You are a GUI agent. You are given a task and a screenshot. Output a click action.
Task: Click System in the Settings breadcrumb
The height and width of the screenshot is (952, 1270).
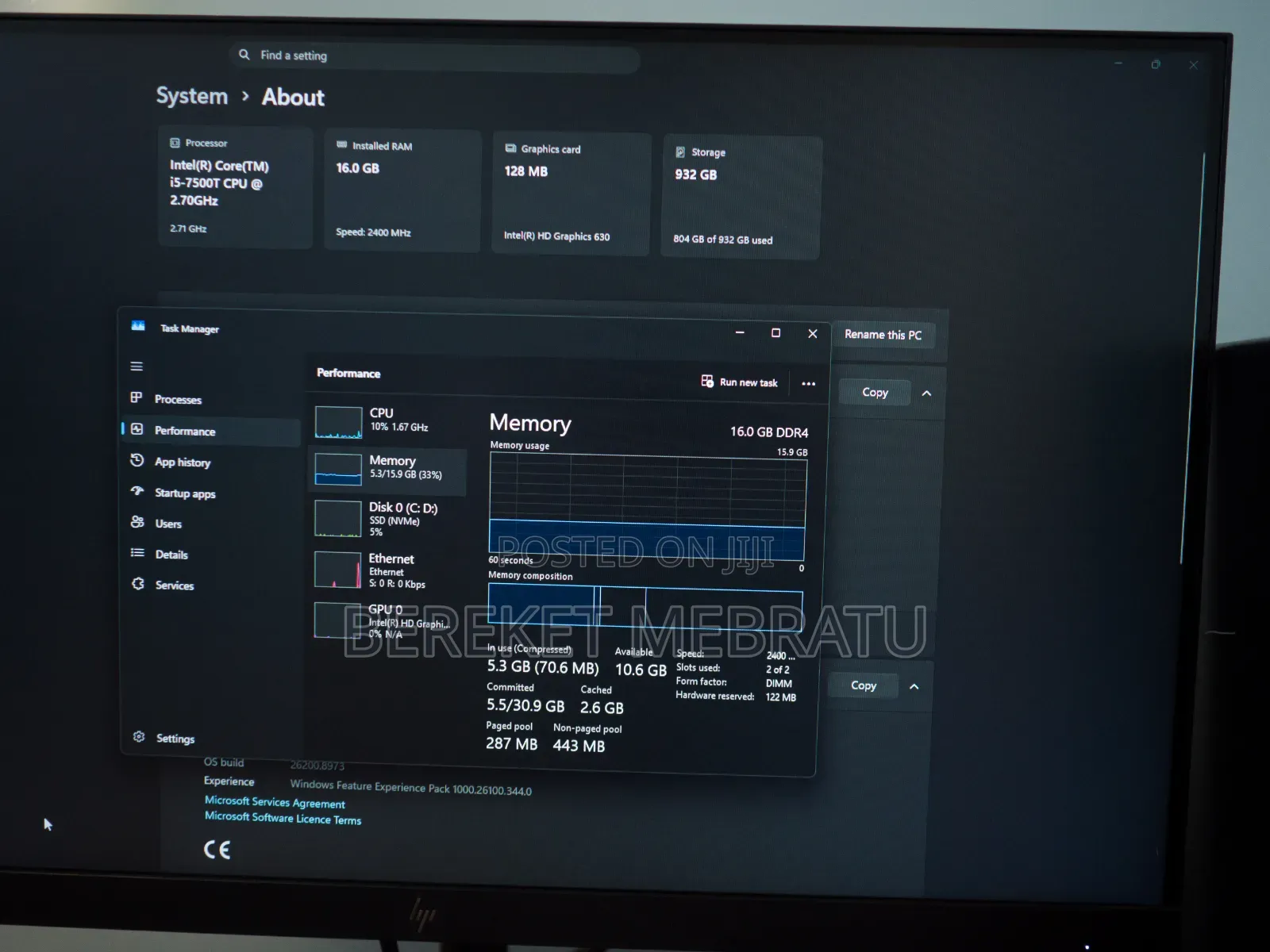click(x=191, y=96)
